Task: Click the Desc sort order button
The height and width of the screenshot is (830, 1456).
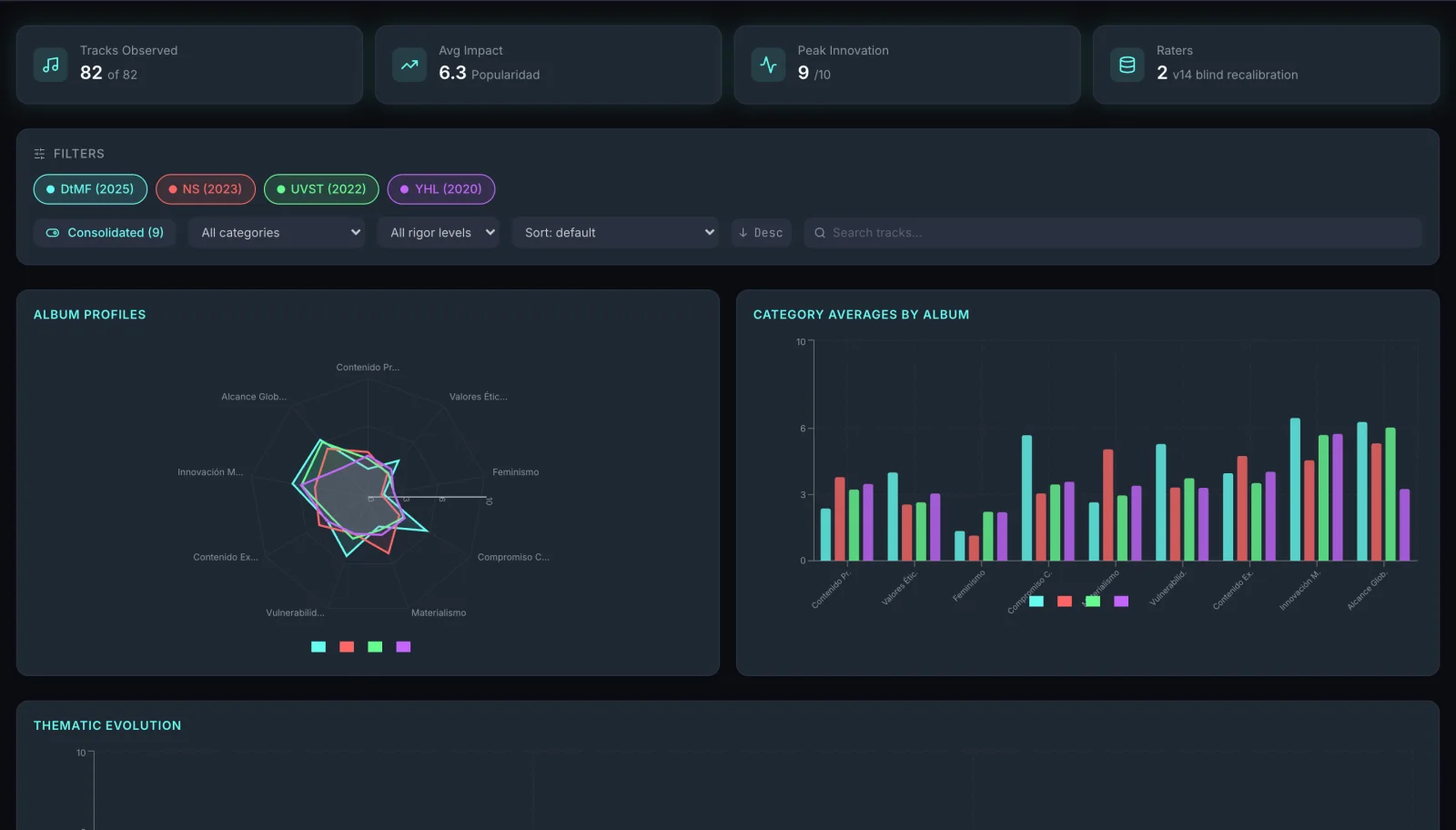Action: point(761,233)
